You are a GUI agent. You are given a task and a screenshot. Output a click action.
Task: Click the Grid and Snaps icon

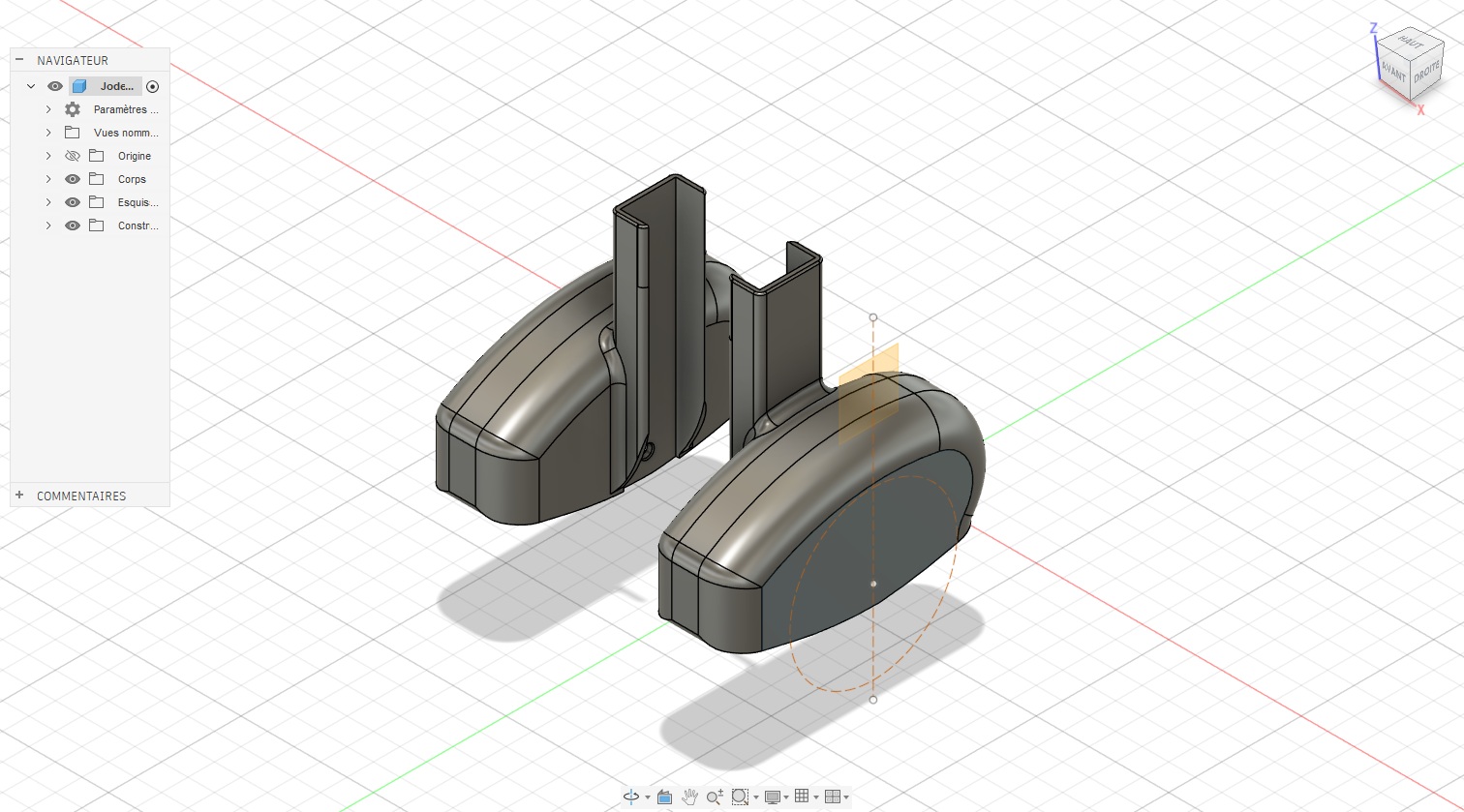tap(801, 797)
